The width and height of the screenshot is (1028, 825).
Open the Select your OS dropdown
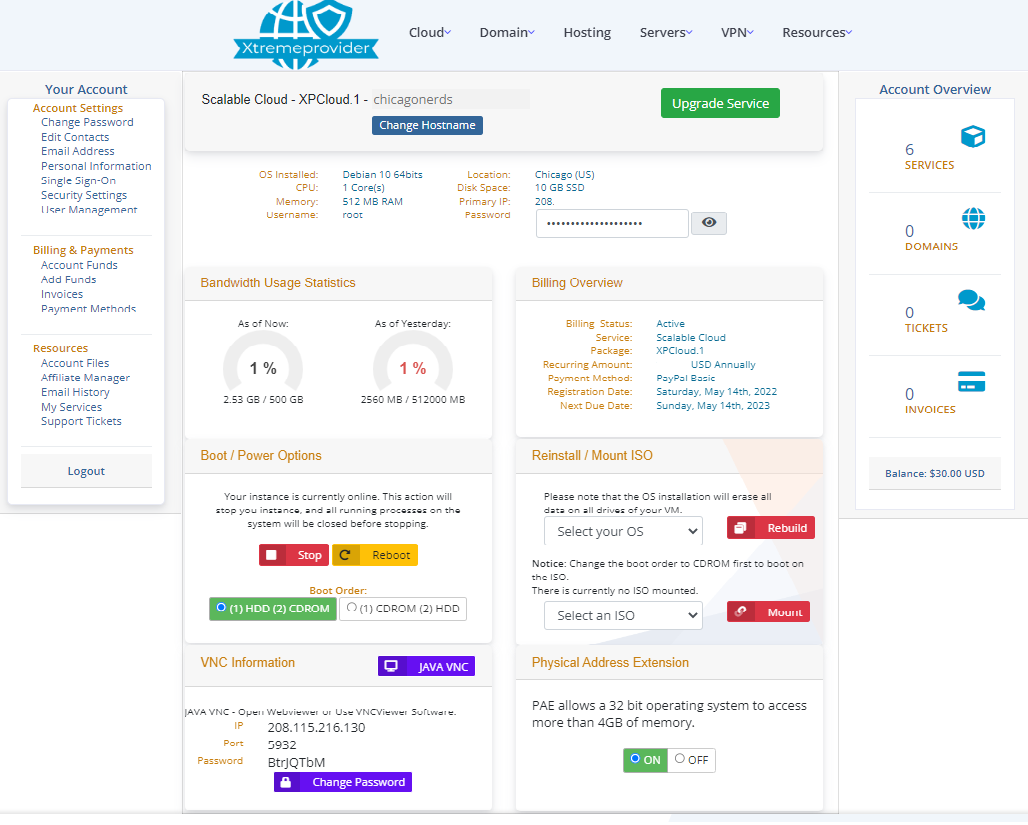(623, 531)
